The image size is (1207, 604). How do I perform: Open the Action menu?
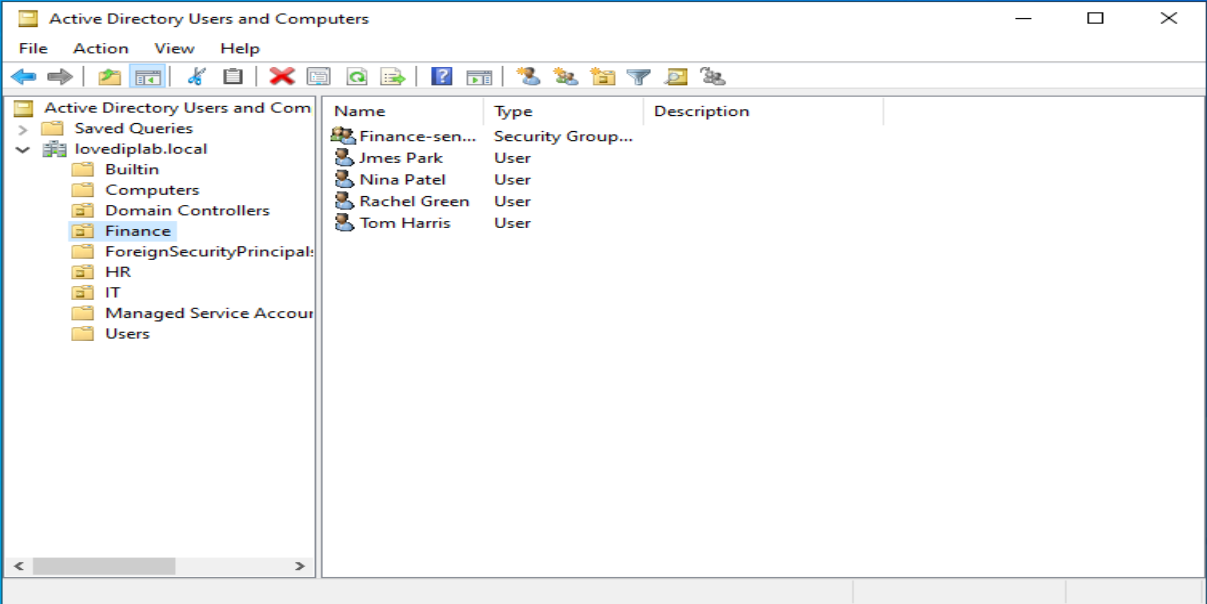[100, 48]
